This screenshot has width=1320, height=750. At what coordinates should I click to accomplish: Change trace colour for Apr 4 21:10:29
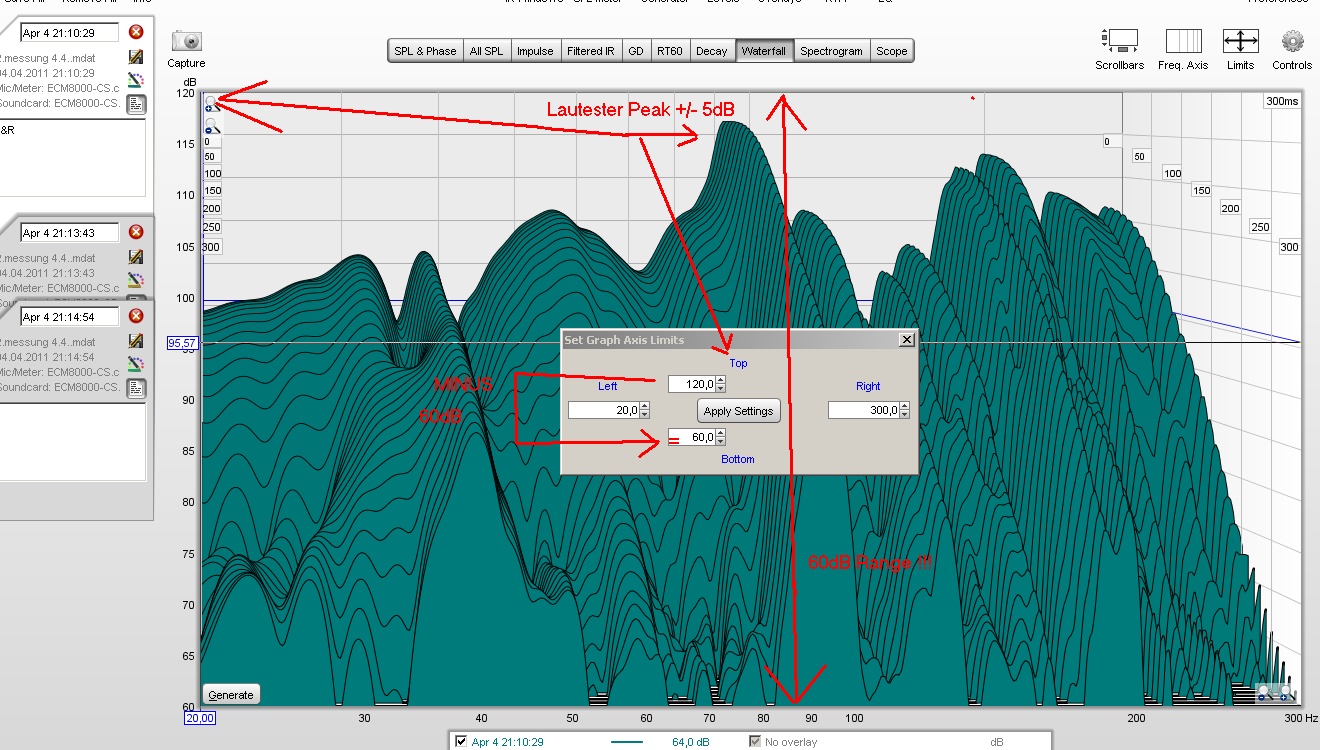(x=136, y=80)
